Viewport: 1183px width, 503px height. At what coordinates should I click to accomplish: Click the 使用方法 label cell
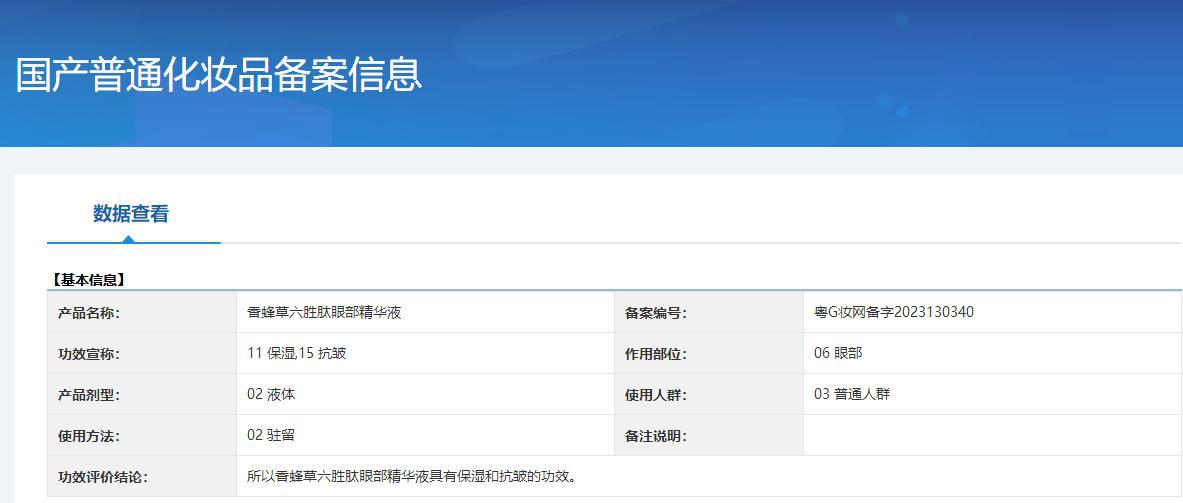click(142, 435)
